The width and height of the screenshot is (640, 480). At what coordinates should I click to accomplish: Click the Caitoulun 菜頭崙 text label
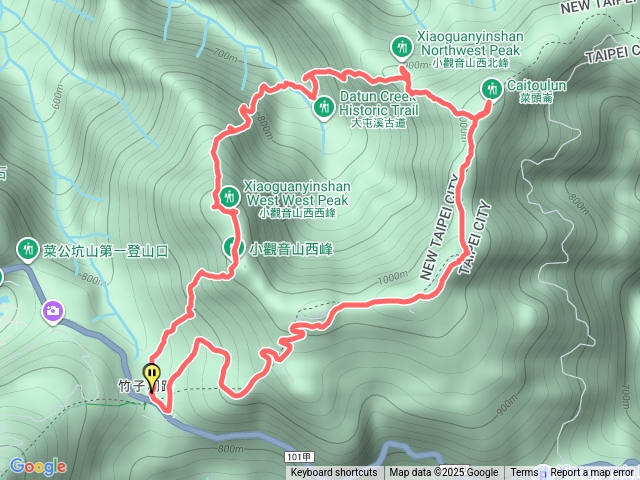click(536, 91)
